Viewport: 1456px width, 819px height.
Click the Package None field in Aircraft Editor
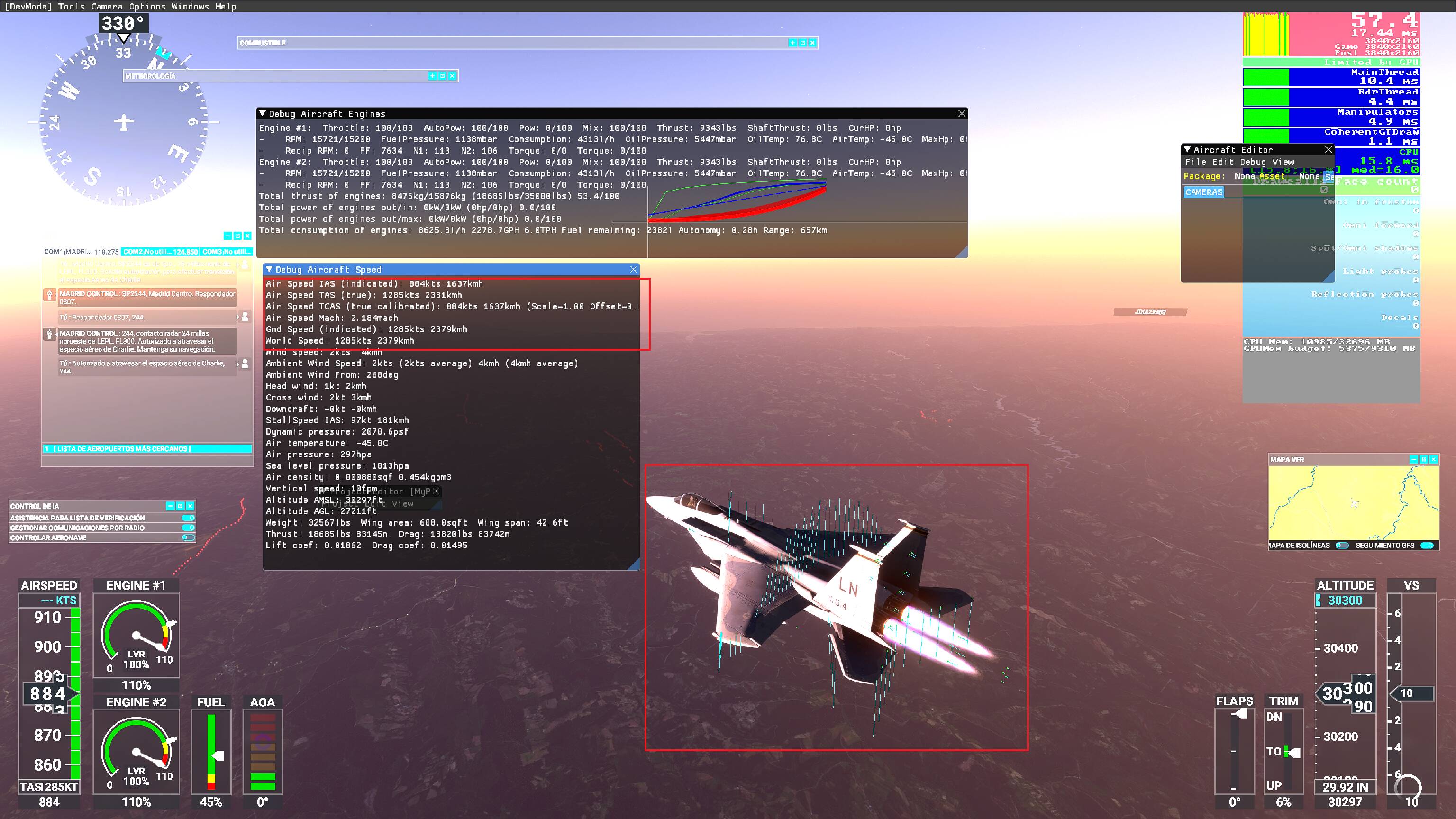(x=1245, y=176)
